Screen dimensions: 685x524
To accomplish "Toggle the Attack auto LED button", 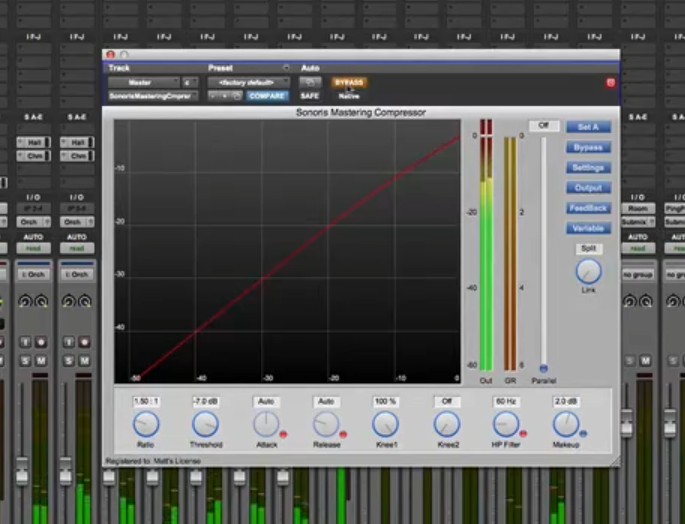I will 283,434.
